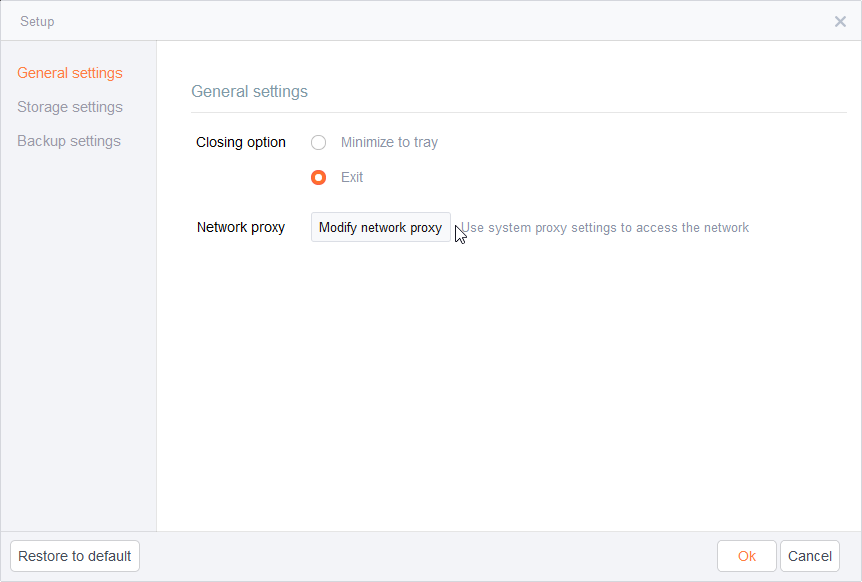862x582 pixels.
Task: Confirm settings with the Ok button
Action: [x=747, y=556]
